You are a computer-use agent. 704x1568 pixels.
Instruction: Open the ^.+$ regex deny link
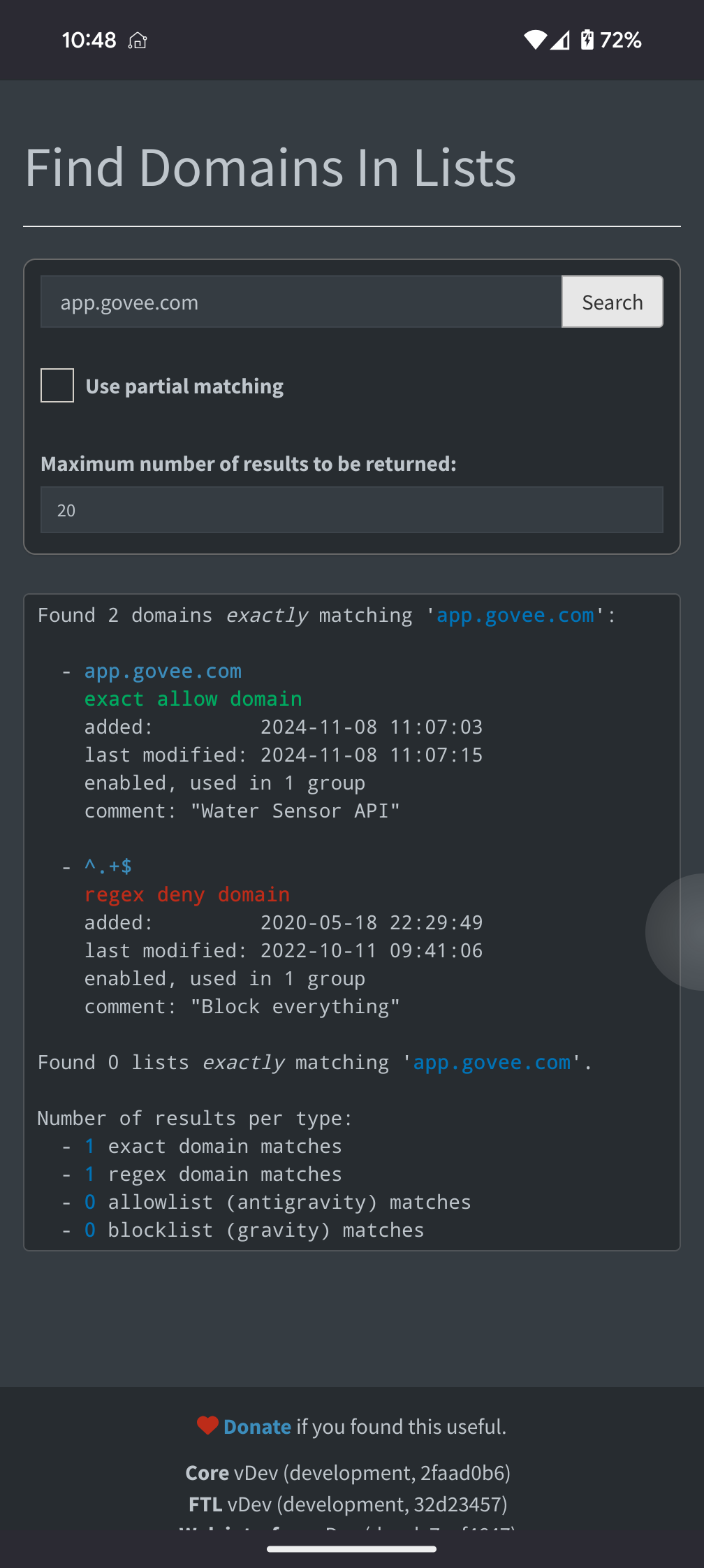point(108,866)
